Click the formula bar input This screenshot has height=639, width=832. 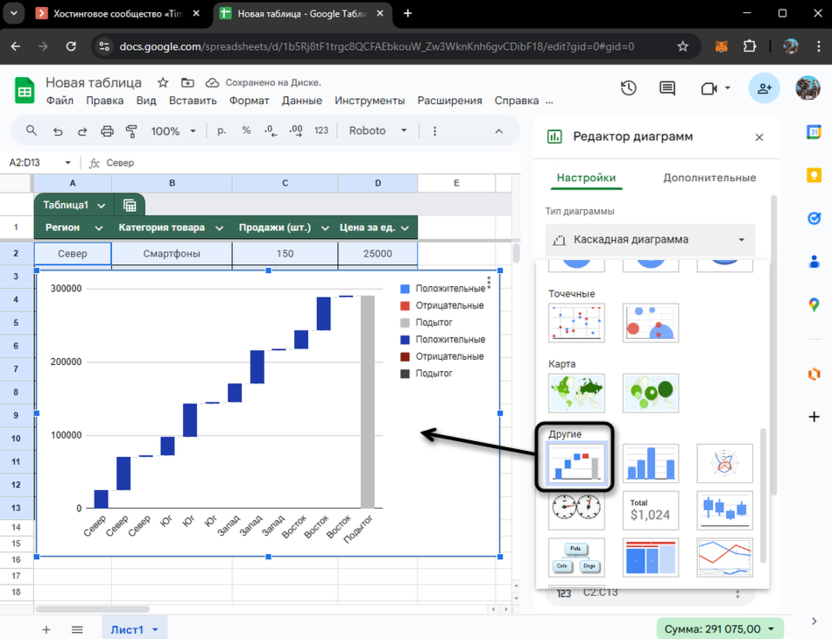pos(310,162)
